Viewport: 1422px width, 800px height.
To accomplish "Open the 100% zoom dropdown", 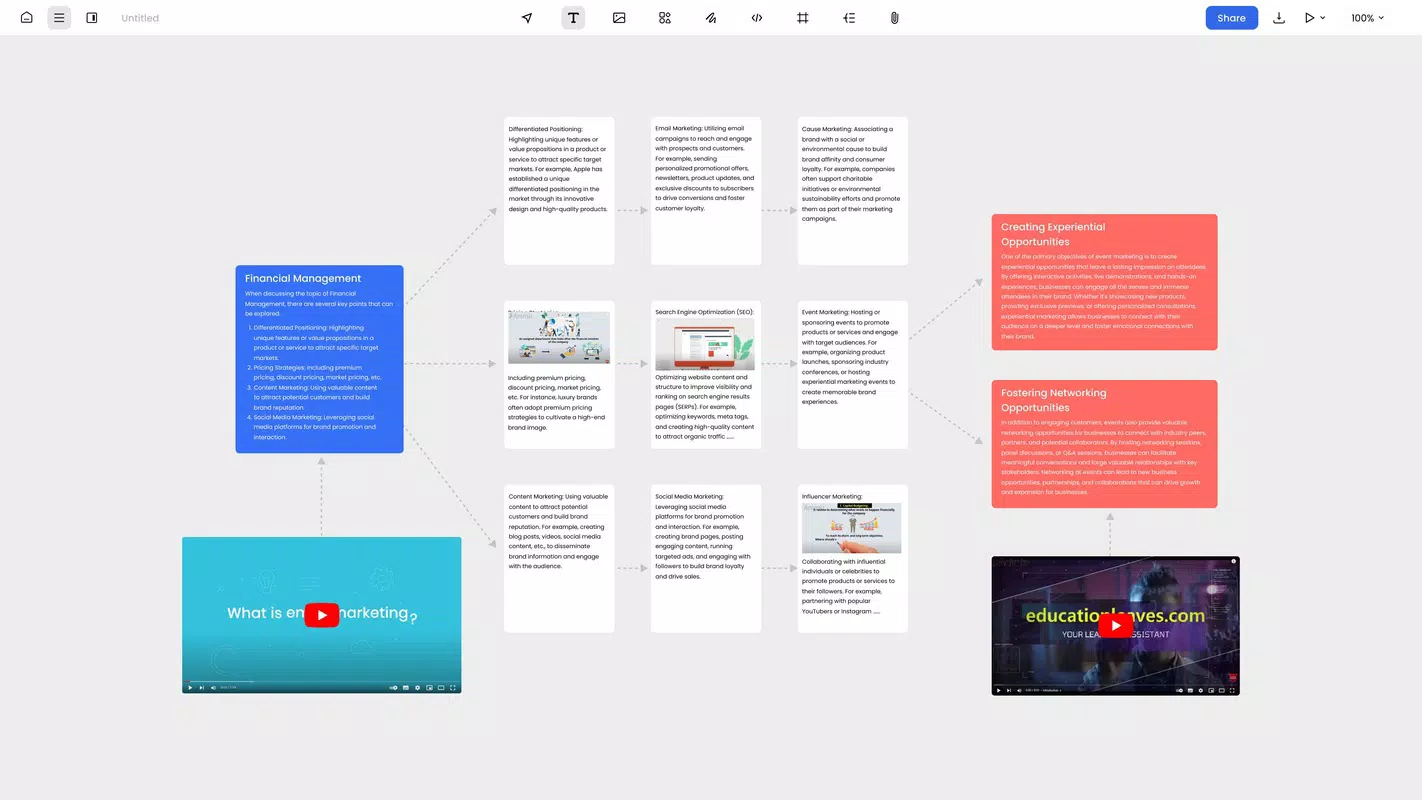I will (x=1368, y=18).
